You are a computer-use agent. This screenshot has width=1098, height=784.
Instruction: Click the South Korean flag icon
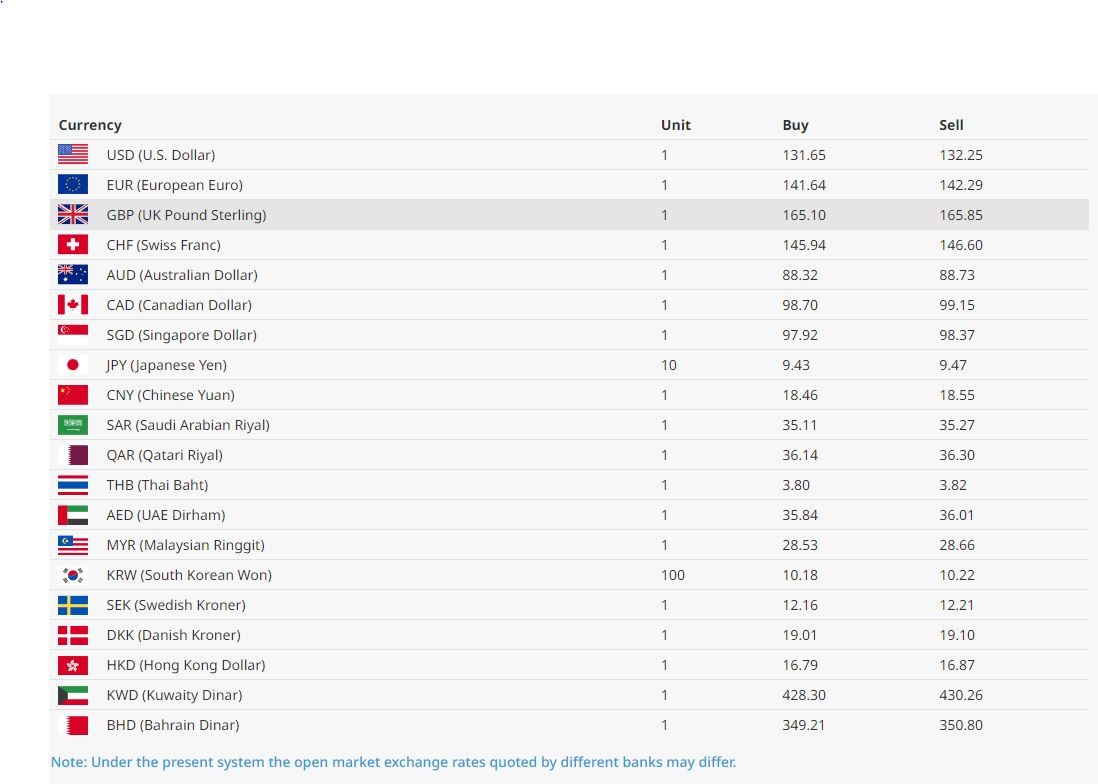(73, 575)
